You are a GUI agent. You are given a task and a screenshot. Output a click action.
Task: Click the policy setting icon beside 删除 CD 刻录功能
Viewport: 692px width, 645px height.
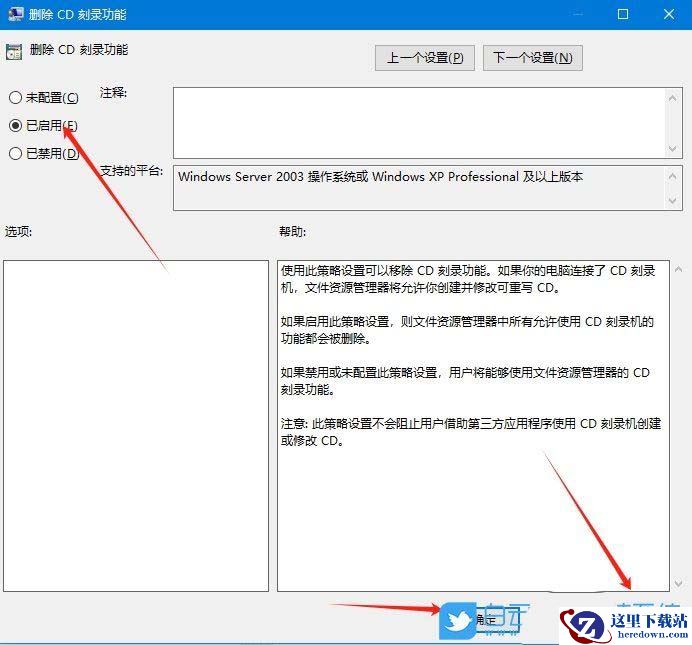click(x=14, y=52)
